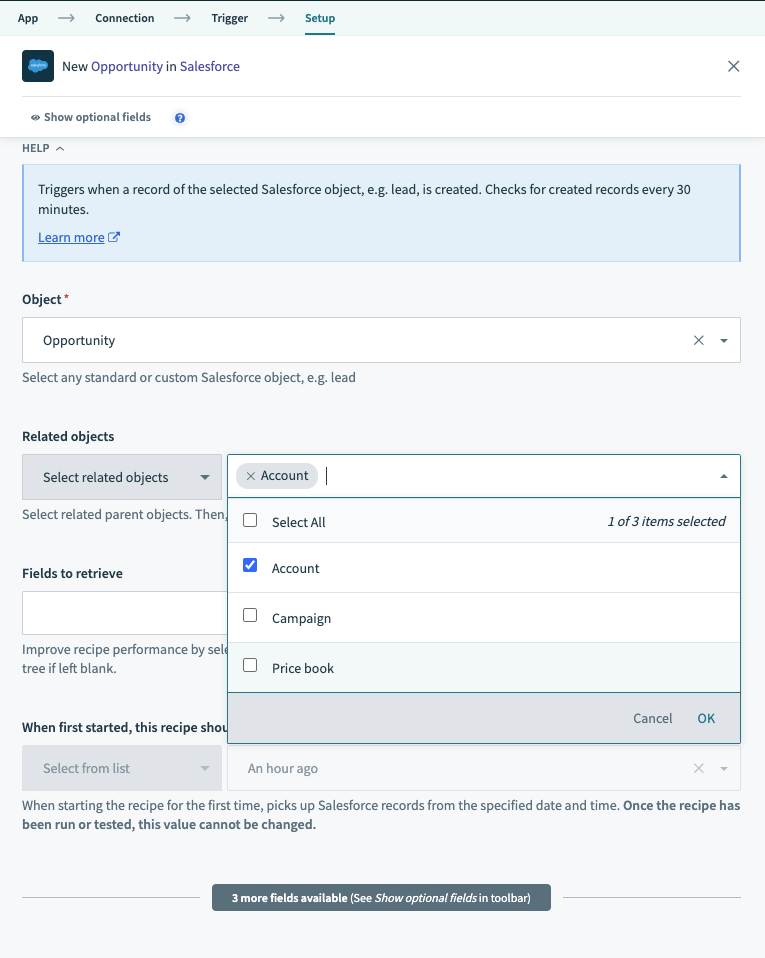Confirm selection by clicking OK
The width and height of the screenshot is (765, 958).
[706, 718]
